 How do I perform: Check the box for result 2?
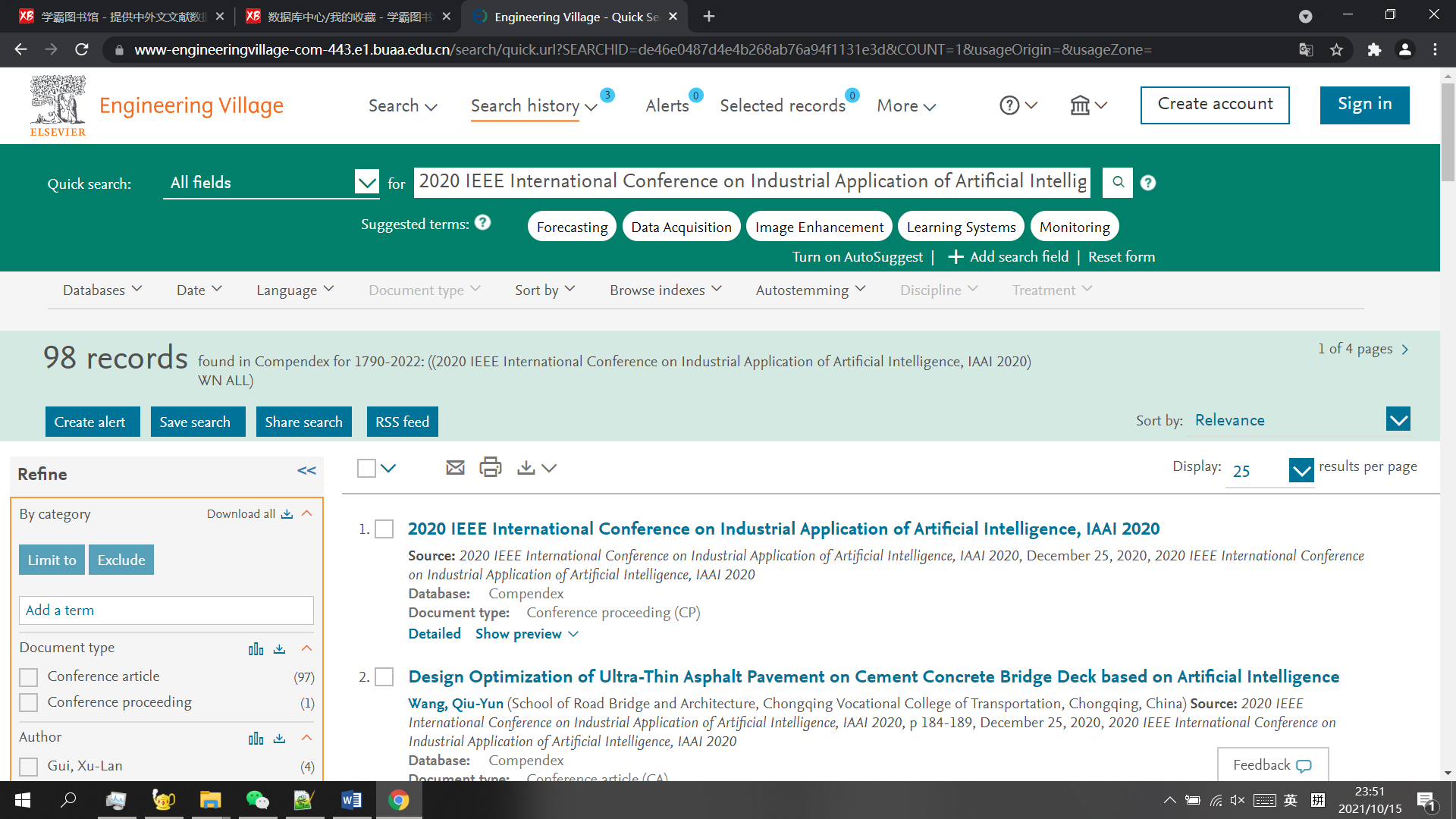pos(384,677)
